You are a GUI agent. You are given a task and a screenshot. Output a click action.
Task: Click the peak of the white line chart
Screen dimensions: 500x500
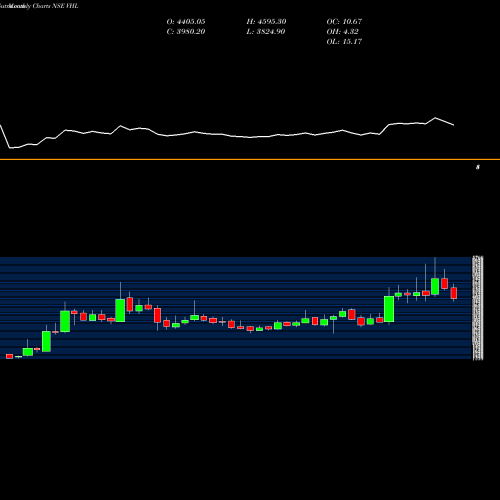pos(435,118)
